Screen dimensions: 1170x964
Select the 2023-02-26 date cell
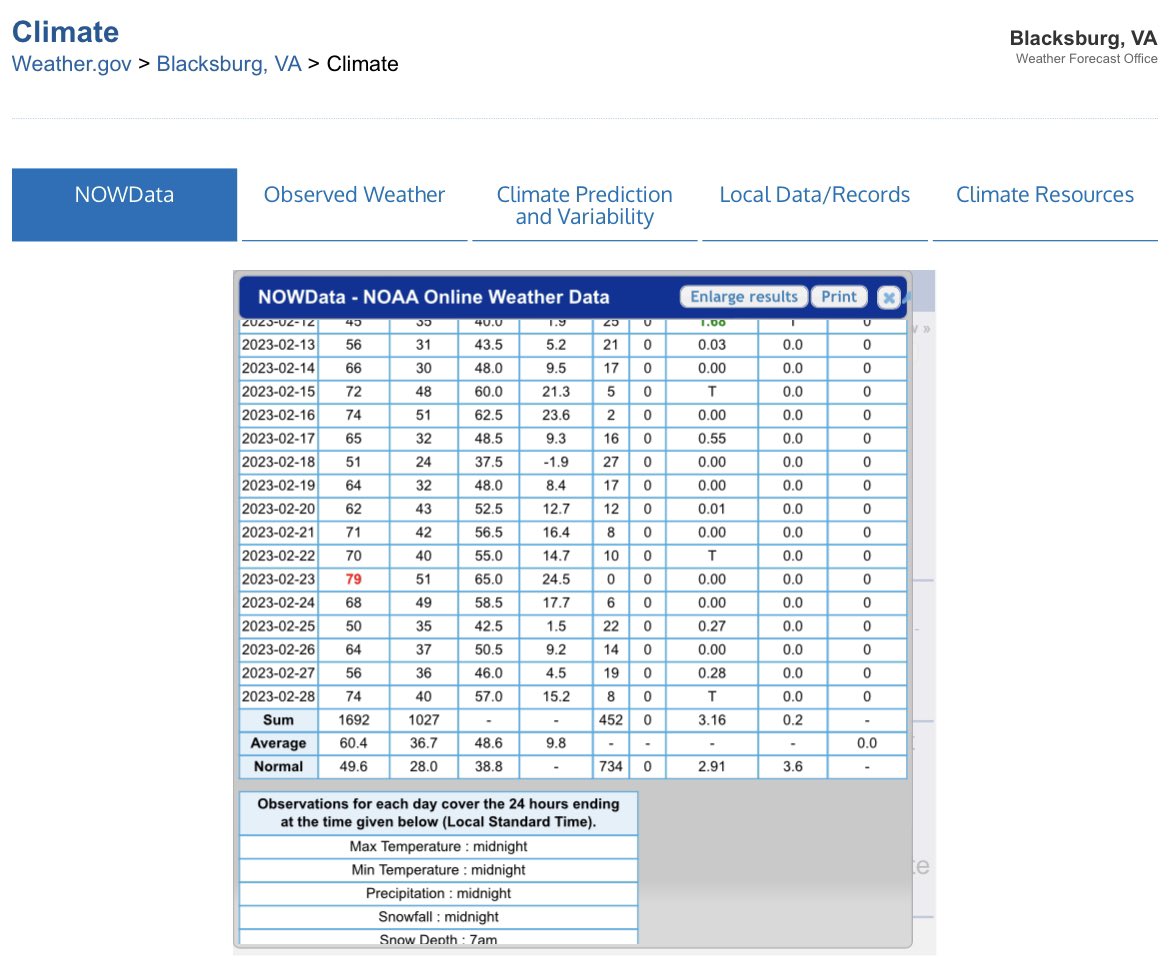point(278,650)
